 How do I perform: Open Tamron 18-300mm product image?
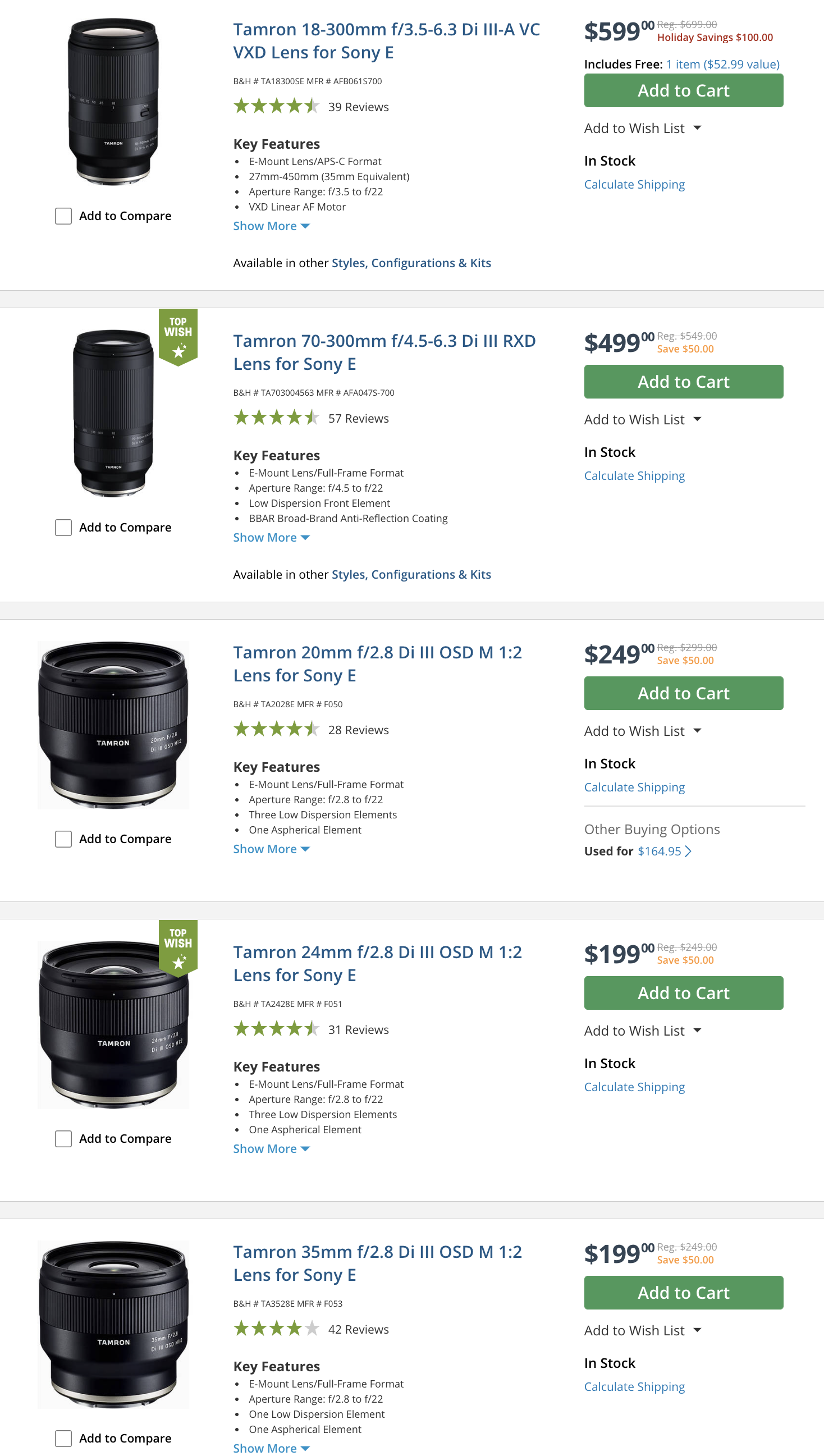click(113, 102)
